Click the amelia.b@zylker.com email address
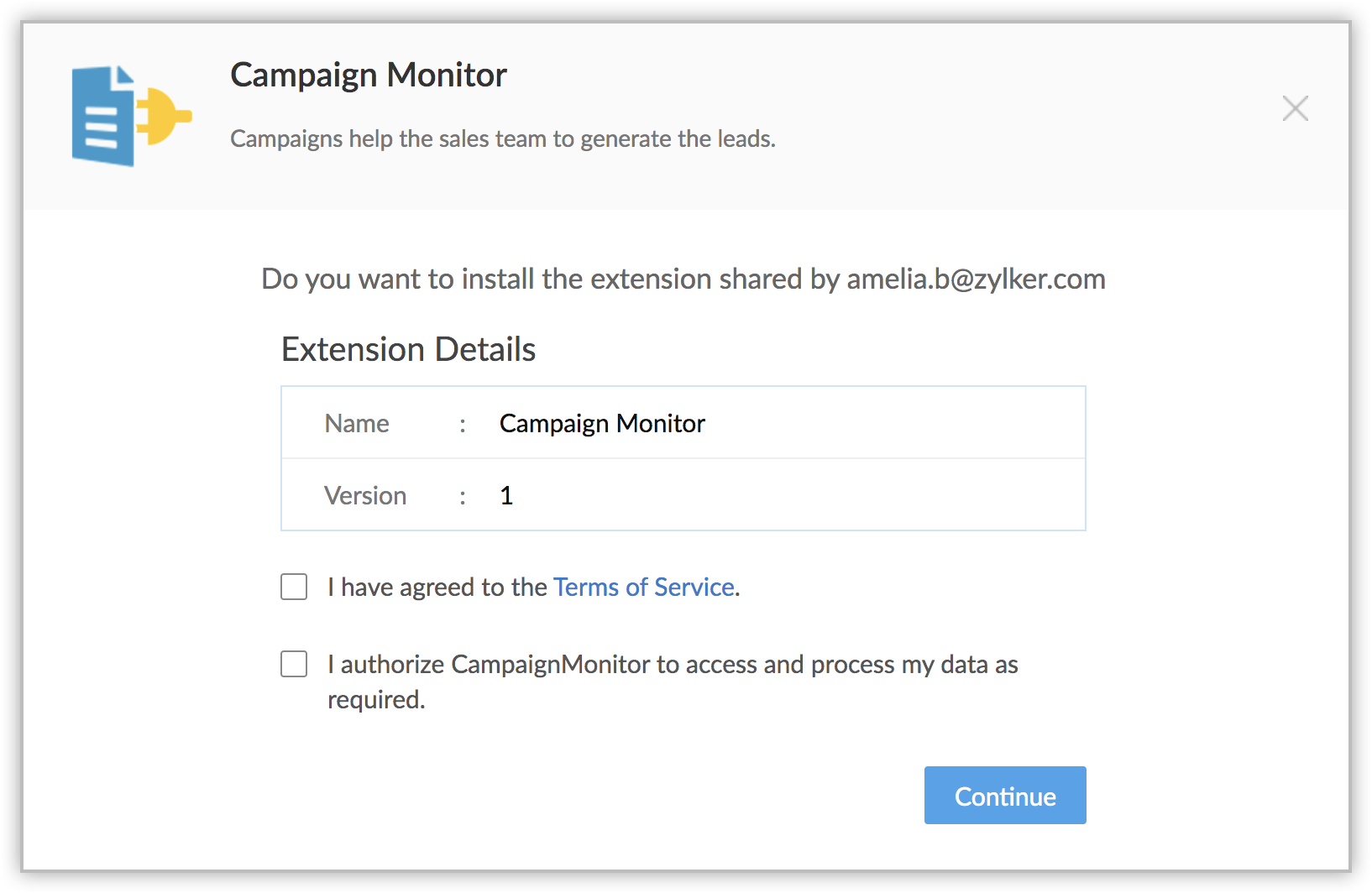This screenshot has width=1372, height=893. [x=976, y=279]
